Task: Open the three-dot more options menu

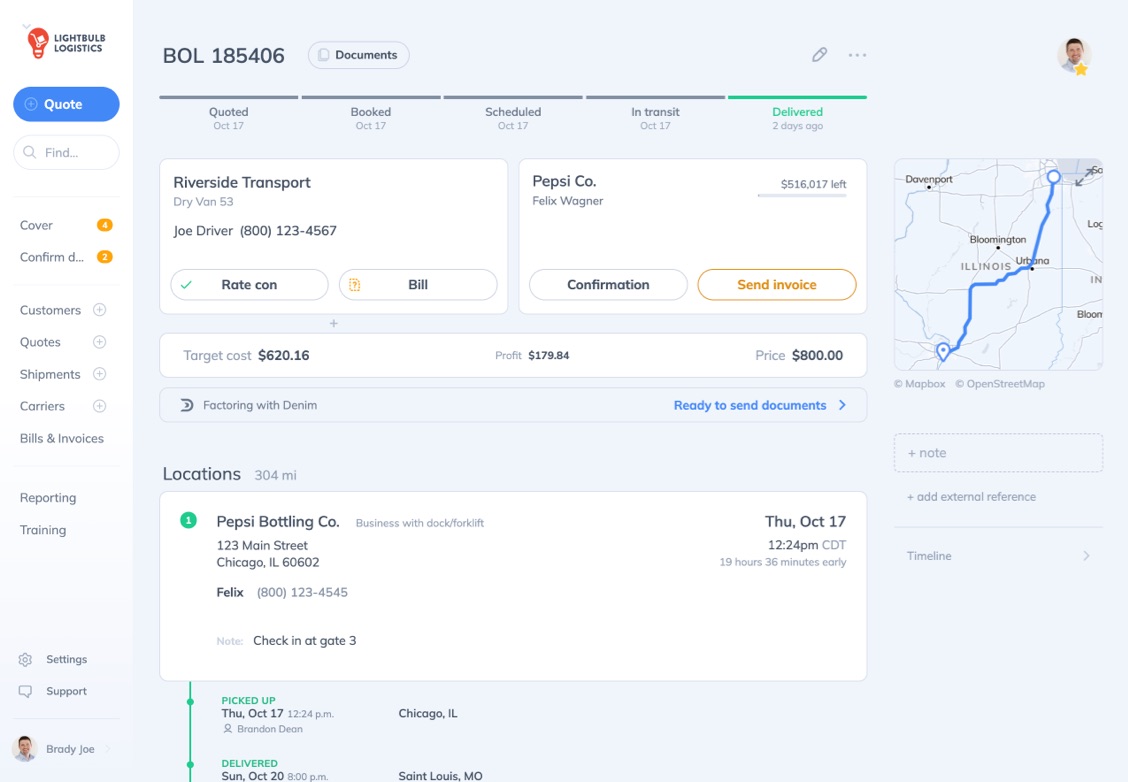Action: 857,55
